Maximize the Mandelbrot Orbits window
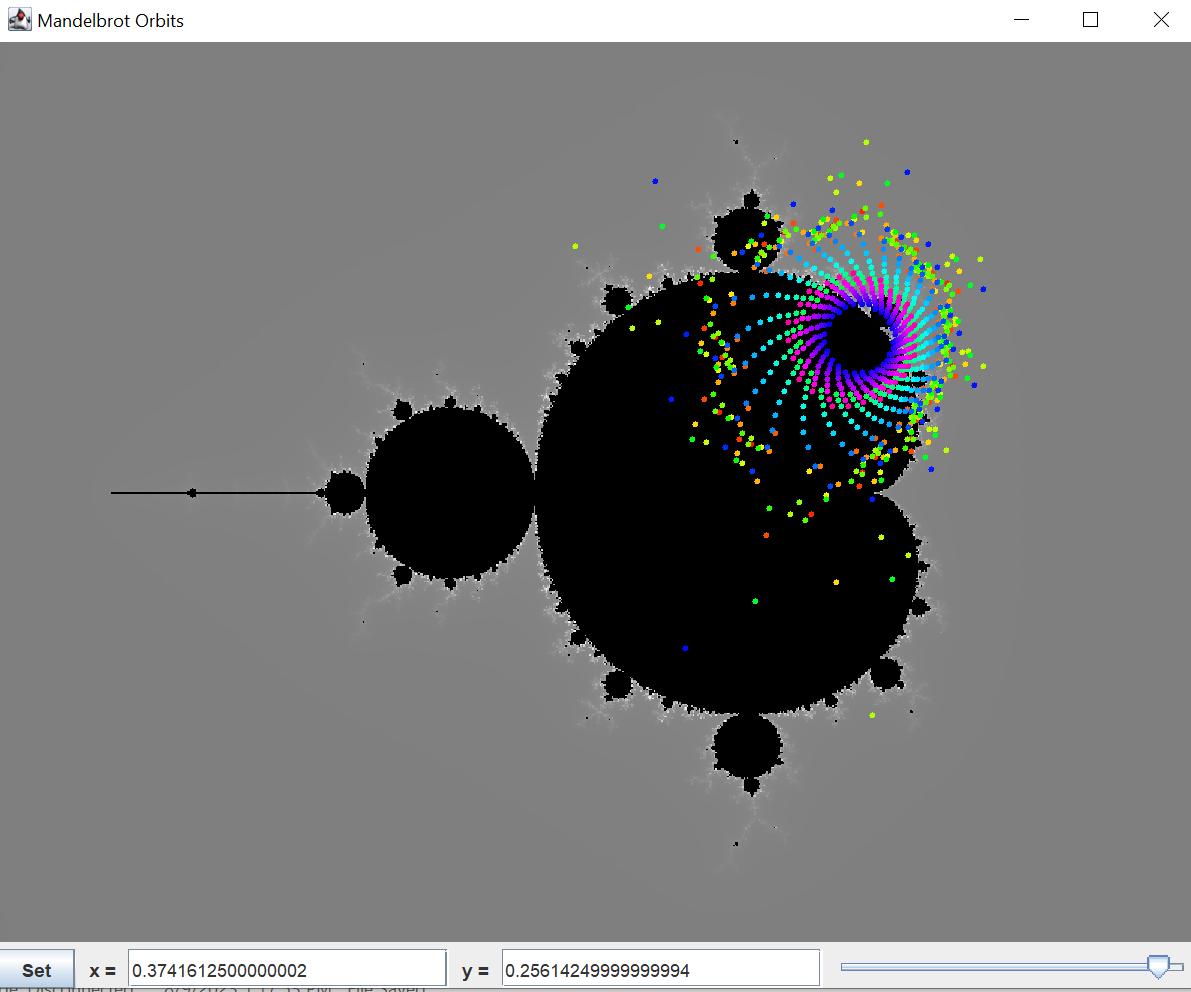This screenshot has height=992, width=1191. [x=1090, y=20]
